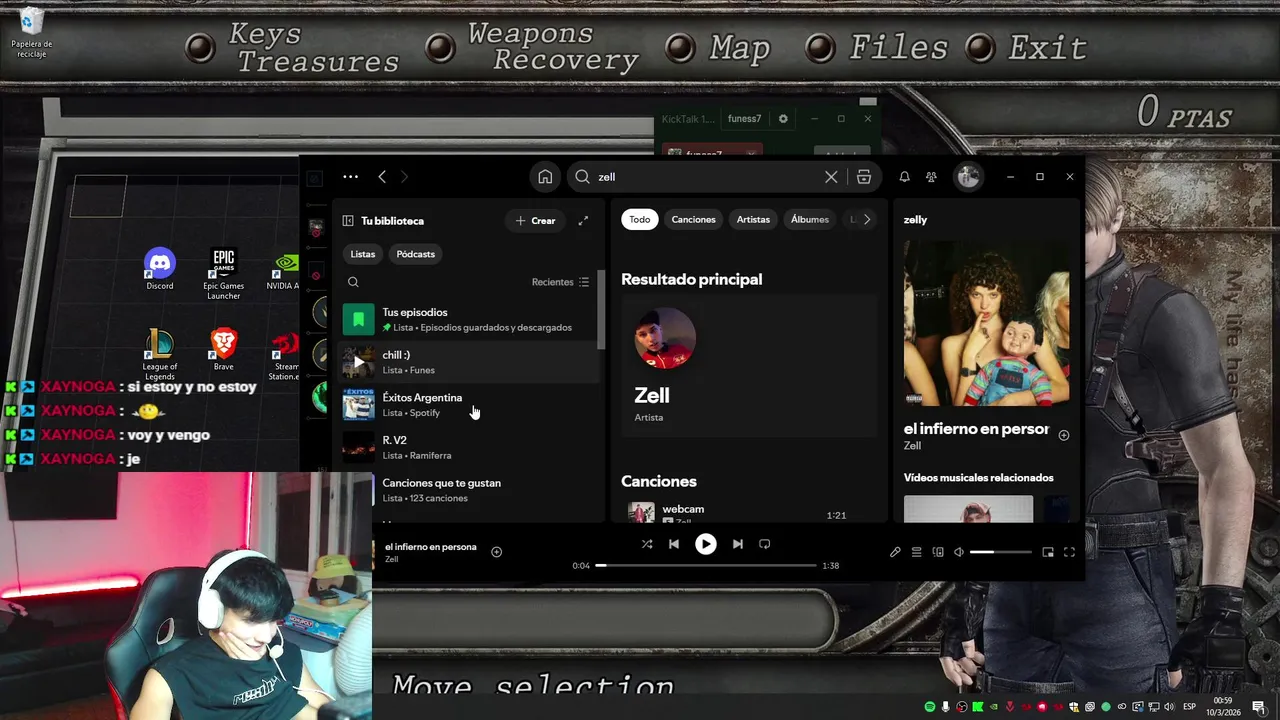This screenshot has height=720, width=1280.
Task: Open Epic Games Launcher shortcut
Action: [x=223, y=274]
